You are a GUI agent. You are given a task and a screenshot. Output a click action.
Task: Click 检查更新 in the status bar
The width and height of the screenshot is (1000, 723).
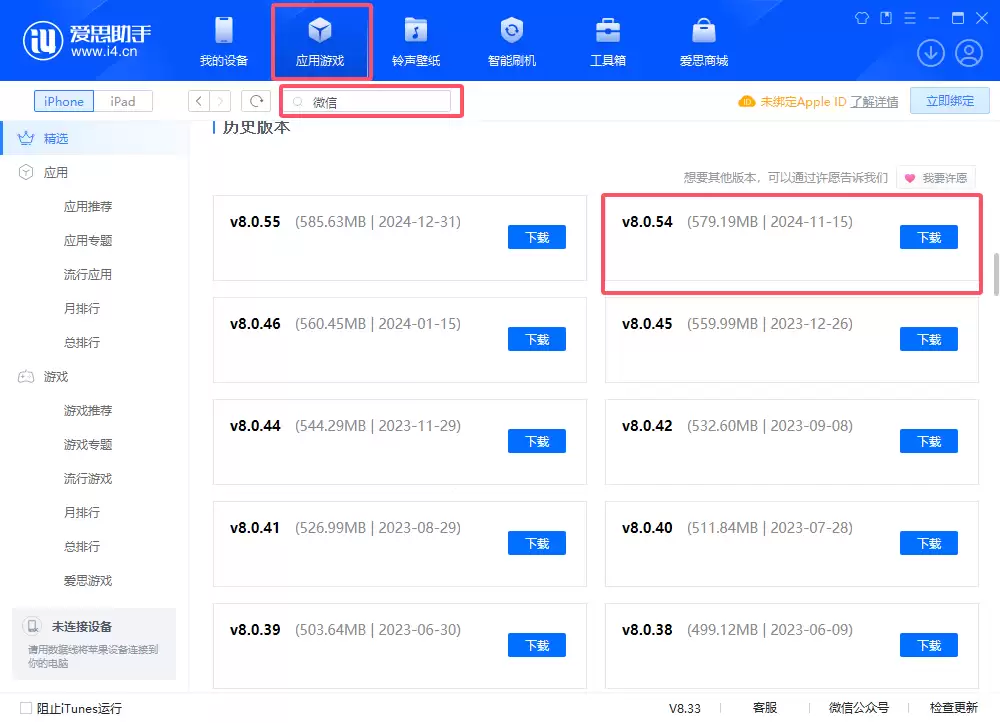[x=952, y=708]
